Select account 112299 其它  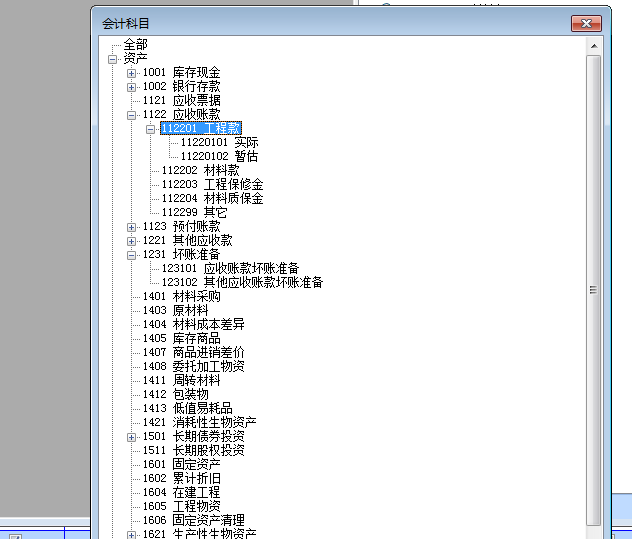click(194, 212)
